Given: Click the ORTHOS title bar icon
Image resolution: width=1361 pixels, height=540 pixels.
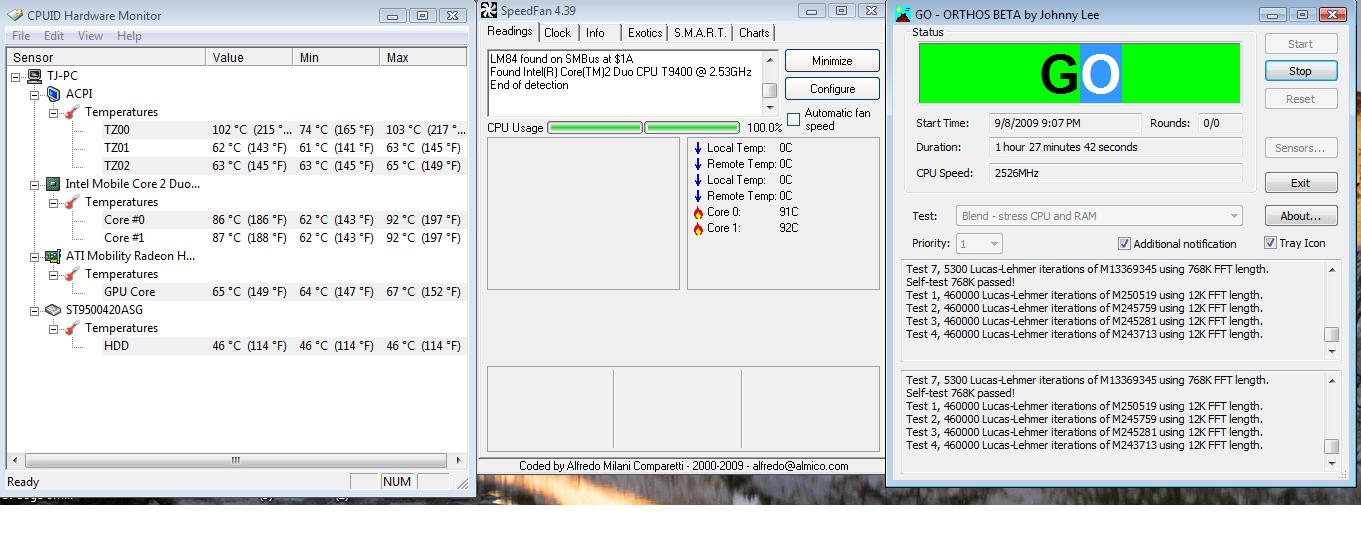Looking at the screenshot, I should point(903,14).
